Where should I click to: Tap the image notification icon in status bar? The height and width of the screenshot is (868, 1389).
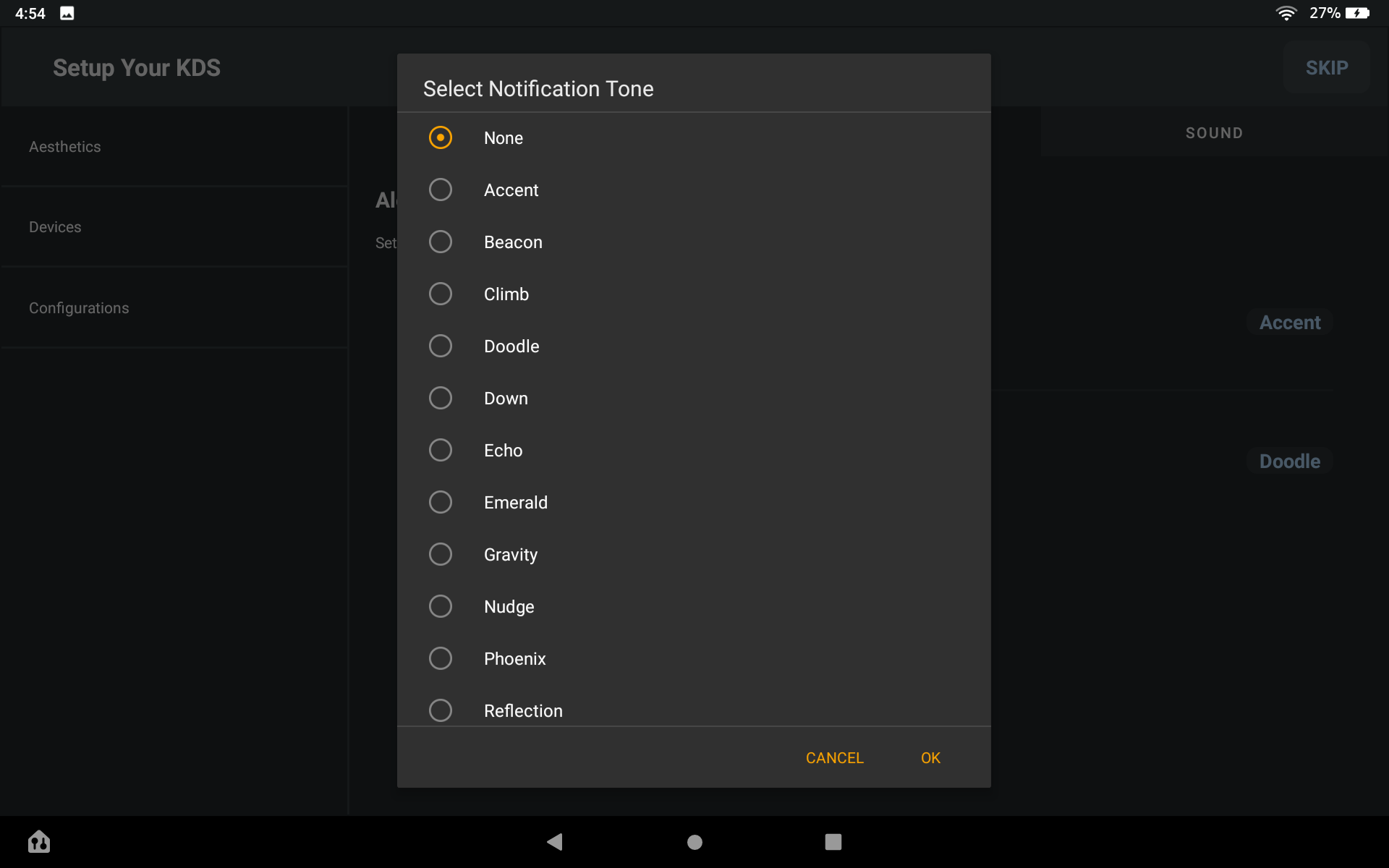(67, 13)
